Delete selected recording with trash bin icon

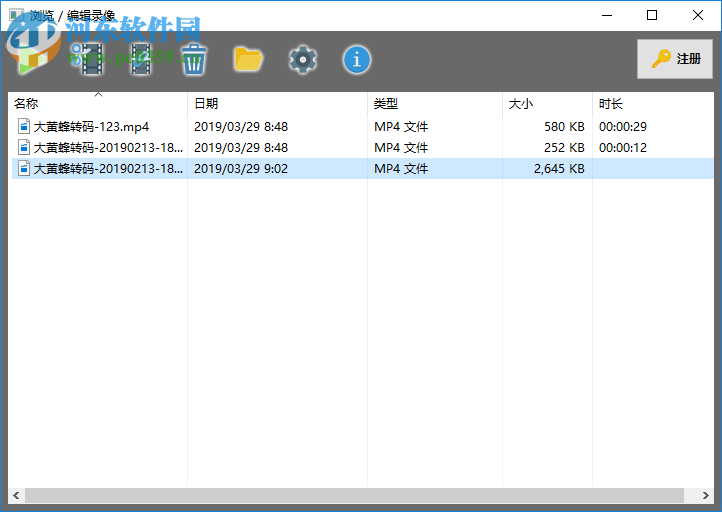click(194, 59)
